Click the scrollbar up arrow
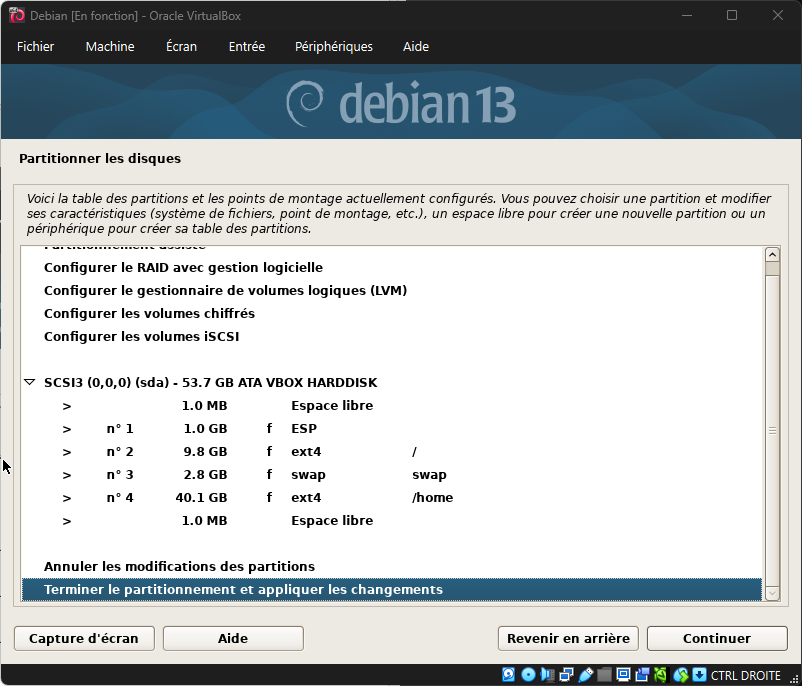The image size is (802, 686). (x=771, y=253)
